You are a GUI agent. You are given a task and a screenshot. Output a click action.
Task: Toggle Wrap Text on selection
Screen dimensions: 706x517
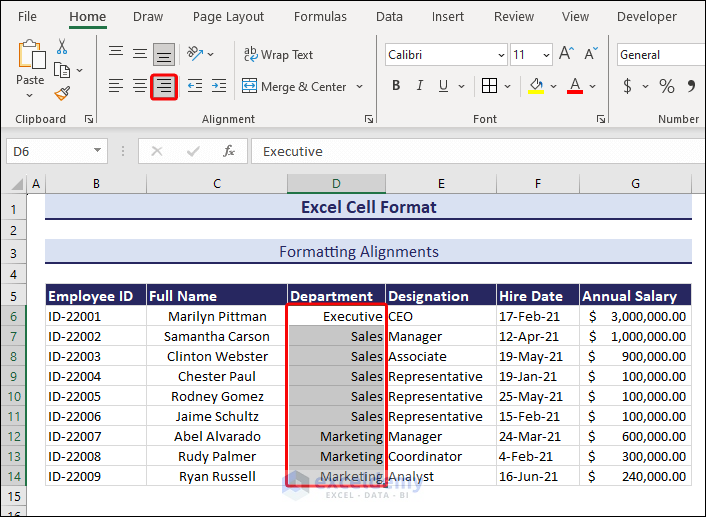click(278, 55)
